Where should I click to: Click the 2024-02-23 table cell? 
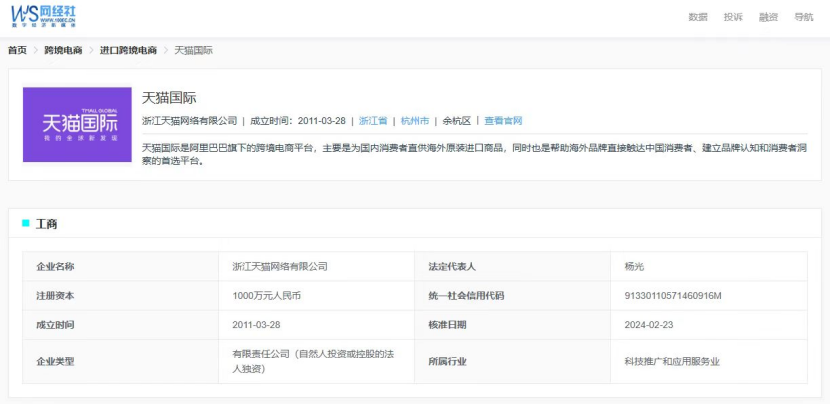709,325
